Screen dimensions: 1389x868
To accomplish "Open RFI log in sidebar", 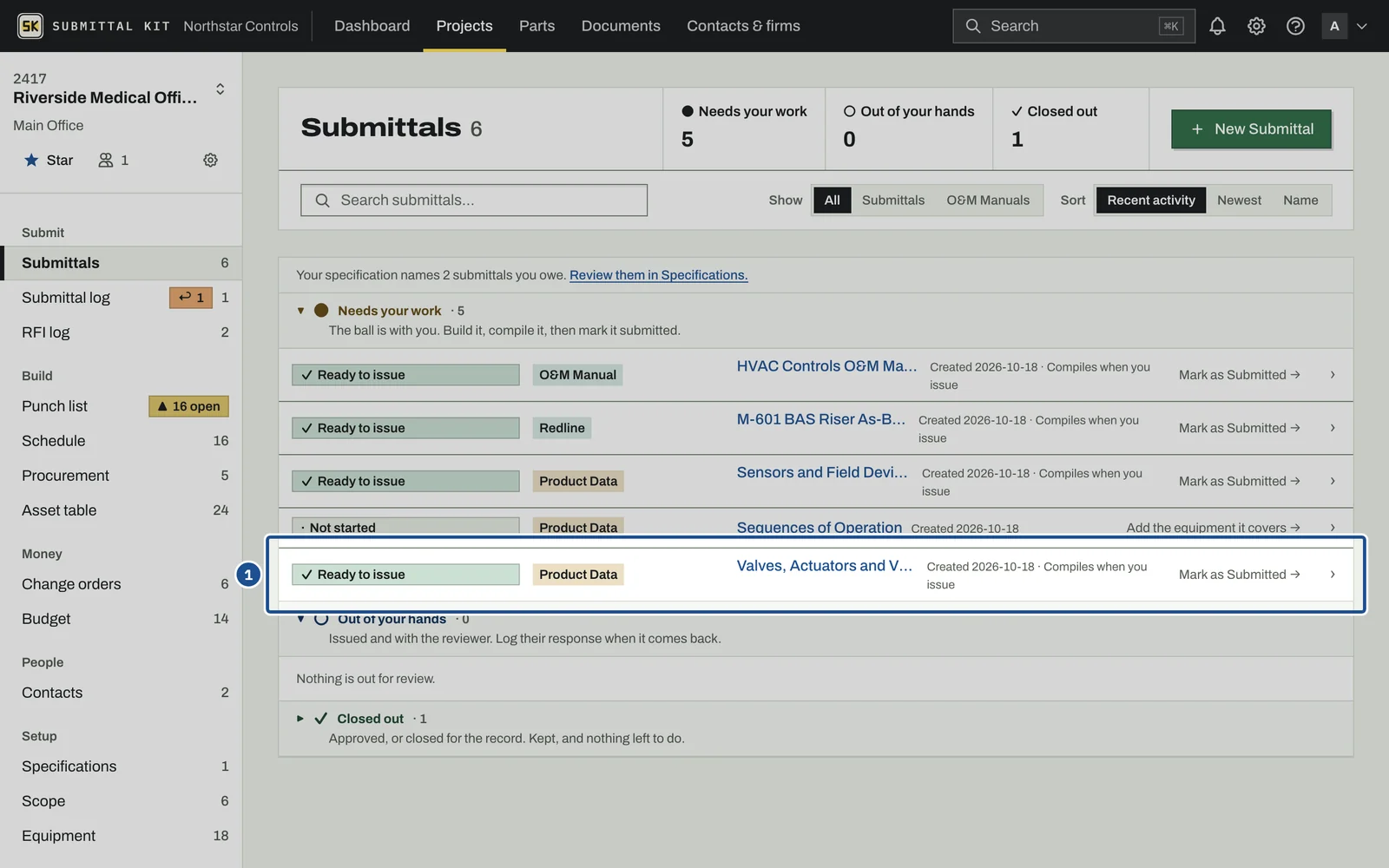I will (122, 332).
